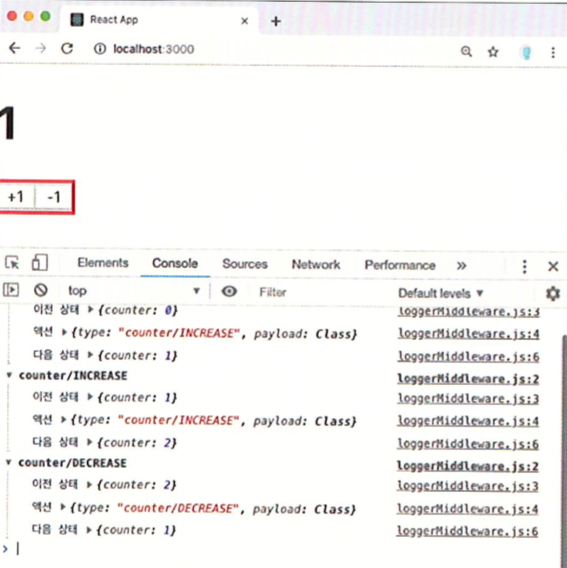Click the localhost:3000 address field

(x=154, y=49)
